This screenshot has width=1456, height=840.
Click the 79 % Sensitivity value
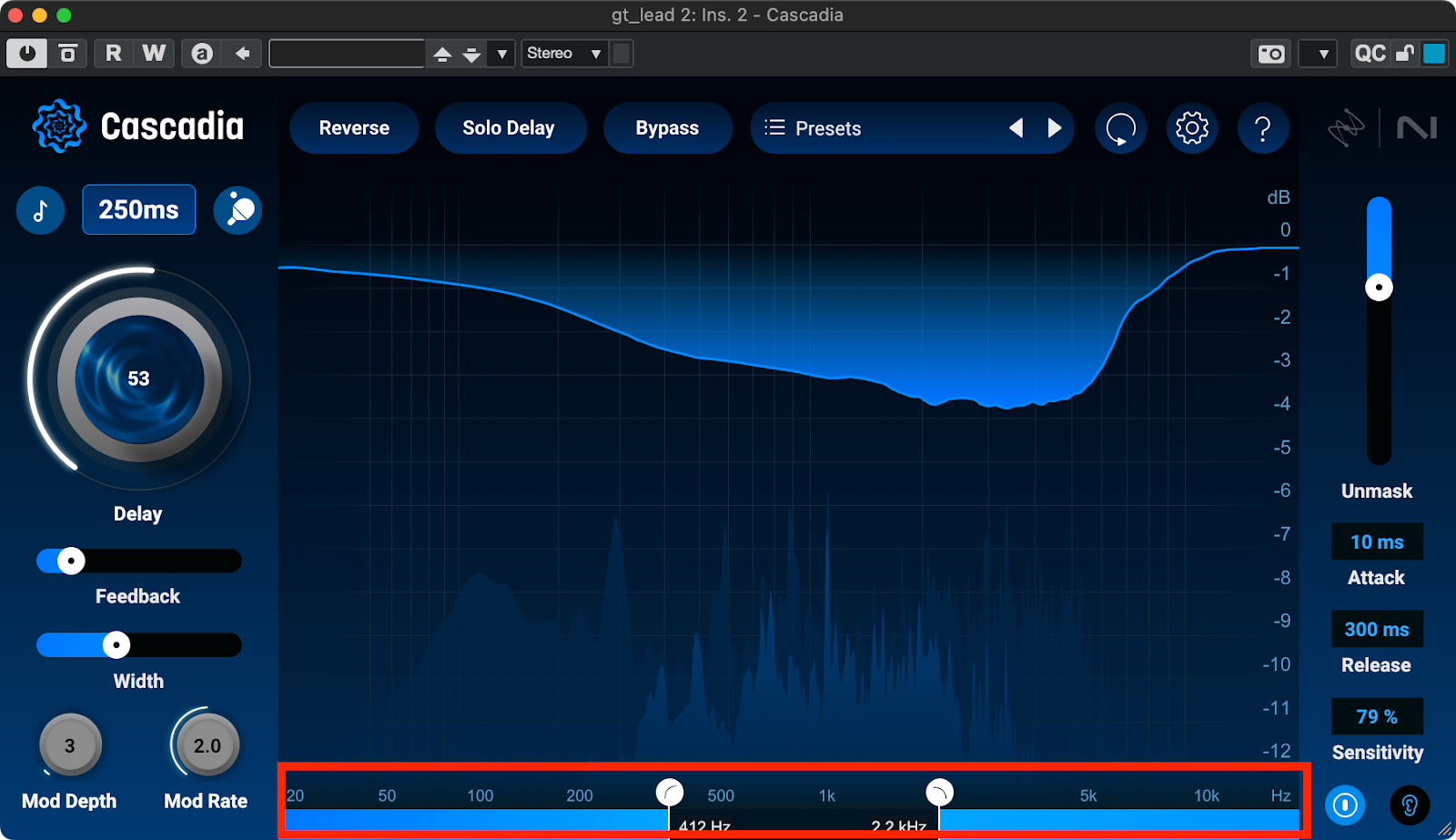1377,716
